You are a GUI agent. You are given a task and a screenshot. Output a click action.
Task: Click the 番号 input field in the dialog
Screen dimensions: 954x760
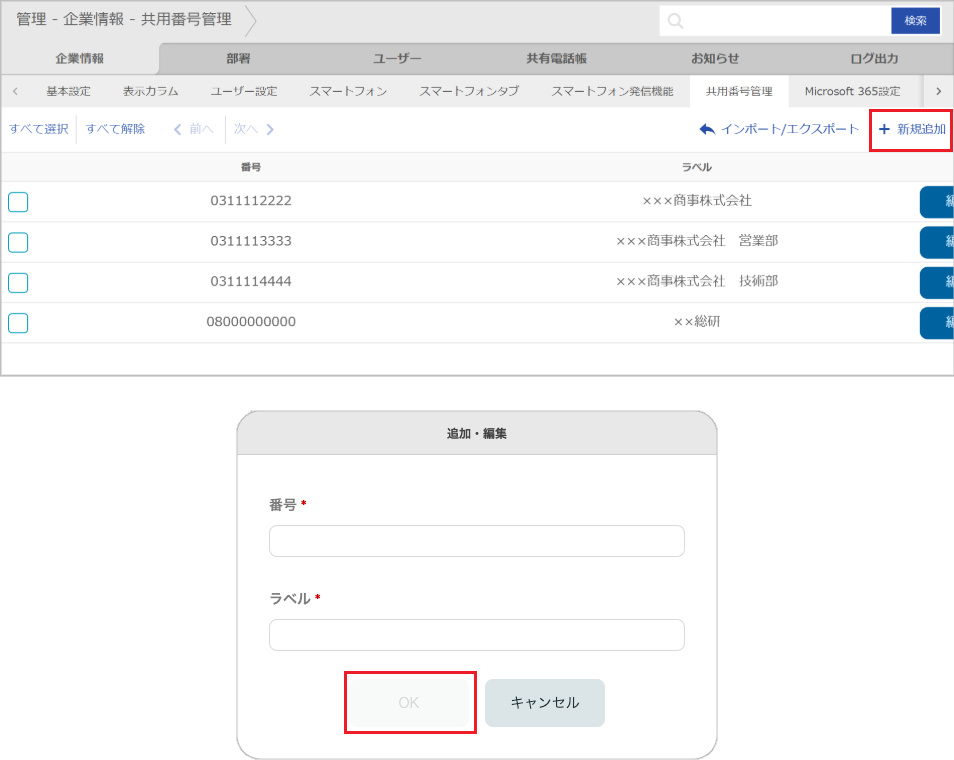(476, 540)
